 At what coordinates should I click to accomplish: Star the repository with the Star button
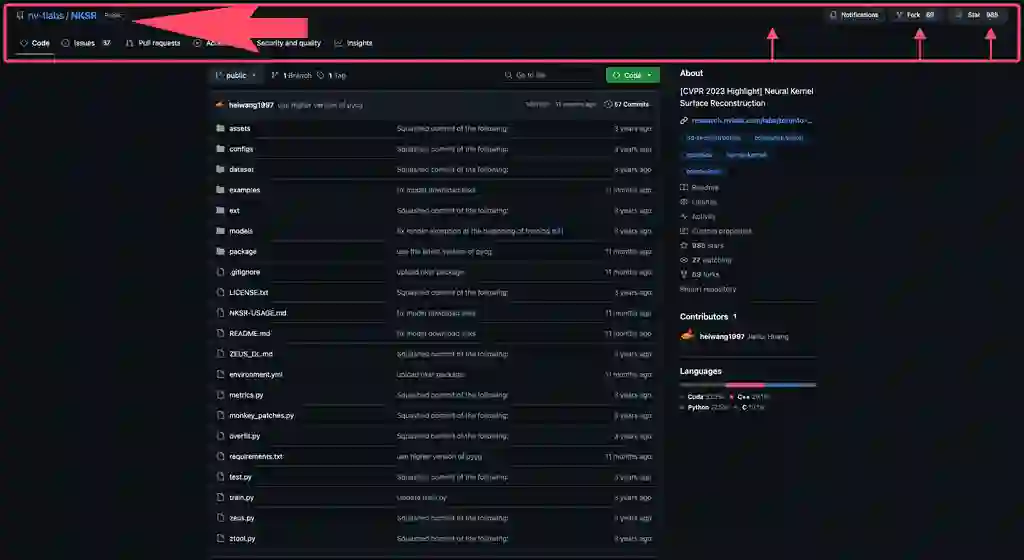click(x=976, y=15)
